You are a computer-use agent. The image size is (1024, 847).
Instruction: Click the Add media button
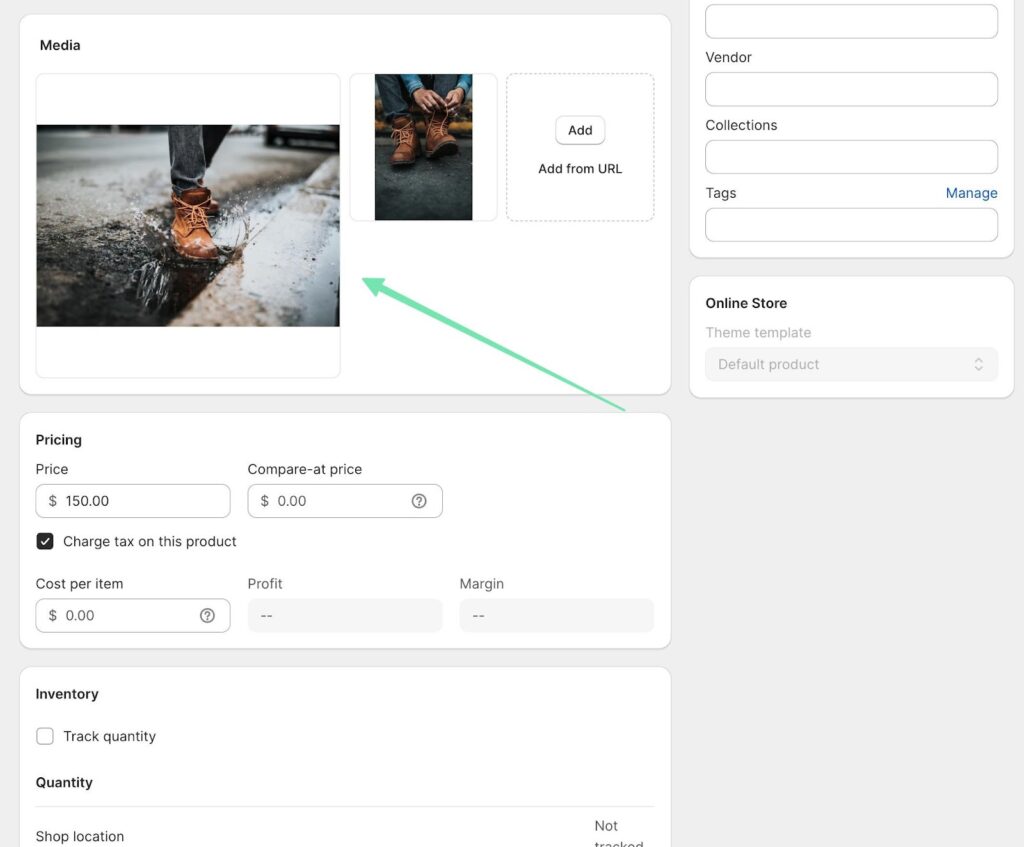click(580, 130)
